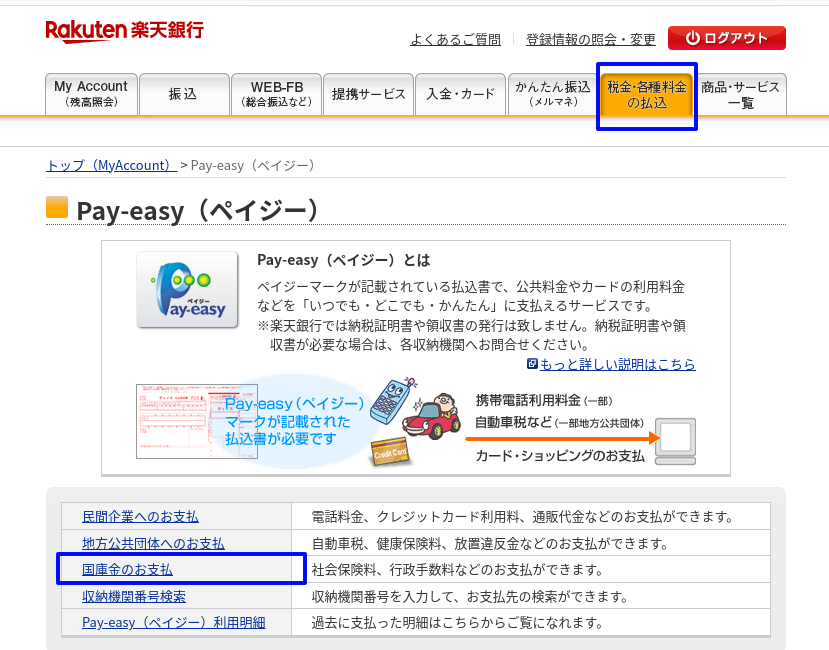
Task: Click the orange square heading icon
Action: pos(57,208)
